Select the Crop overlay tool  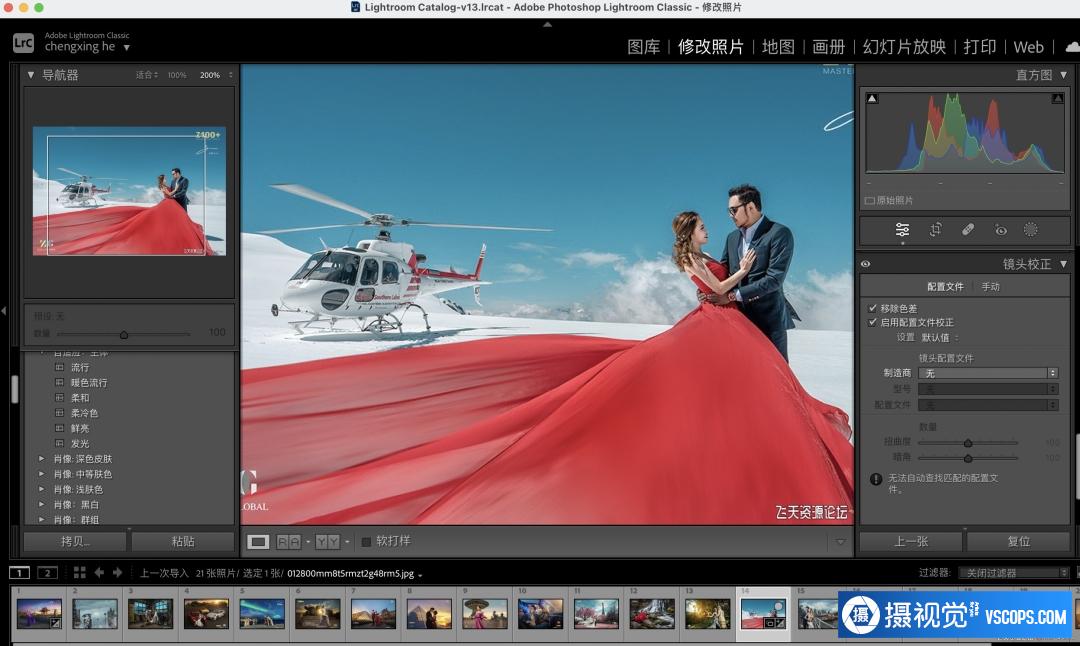coord(935,230)
